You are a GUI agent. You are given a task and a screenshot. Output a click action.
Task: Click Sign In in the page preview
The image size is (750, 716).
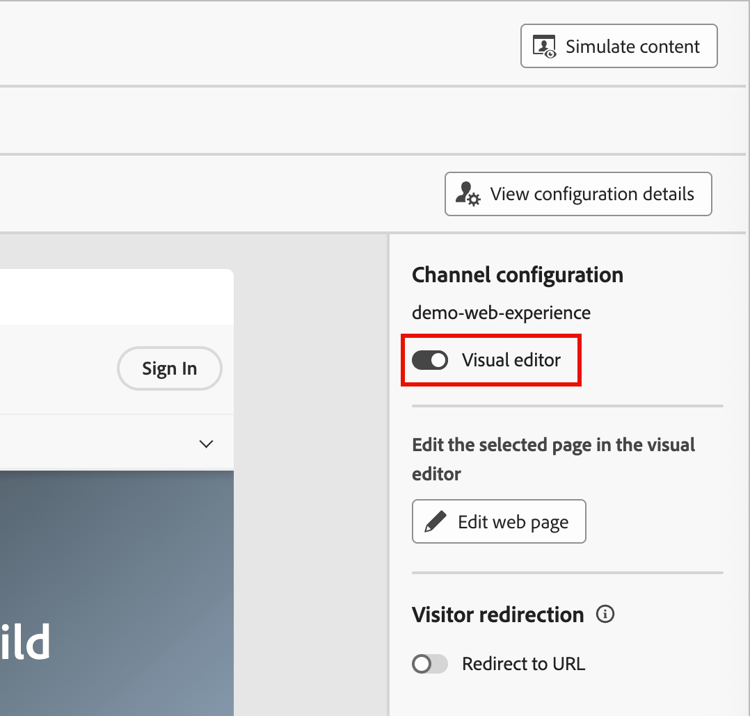click(x=169, y=368)
